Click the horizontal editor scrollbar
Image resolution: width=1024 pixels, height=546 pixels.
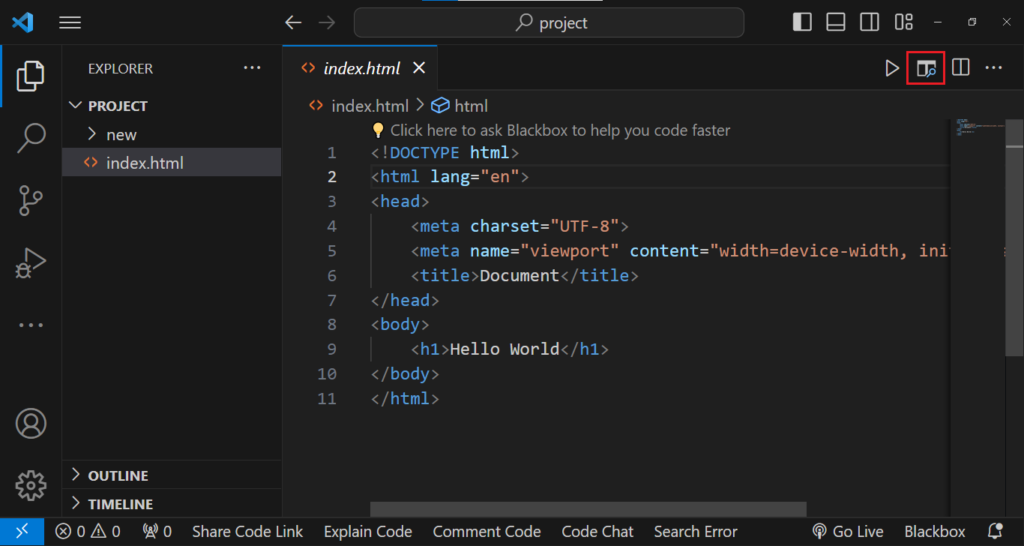587,509
